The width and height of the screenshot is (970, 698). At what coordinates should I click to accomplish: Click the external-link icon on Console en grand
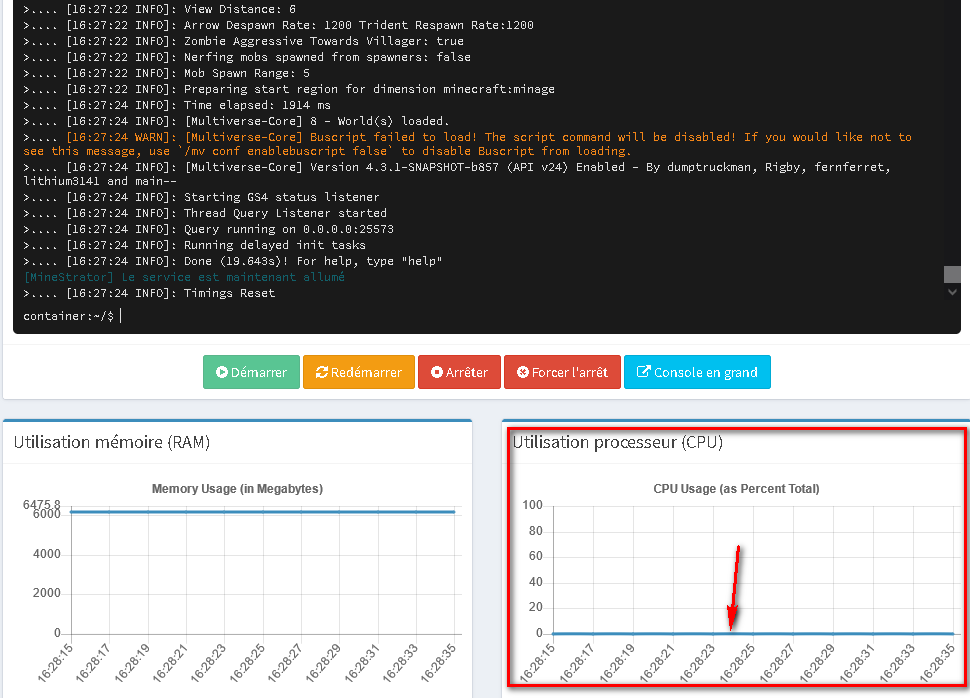tap(643, 371)
